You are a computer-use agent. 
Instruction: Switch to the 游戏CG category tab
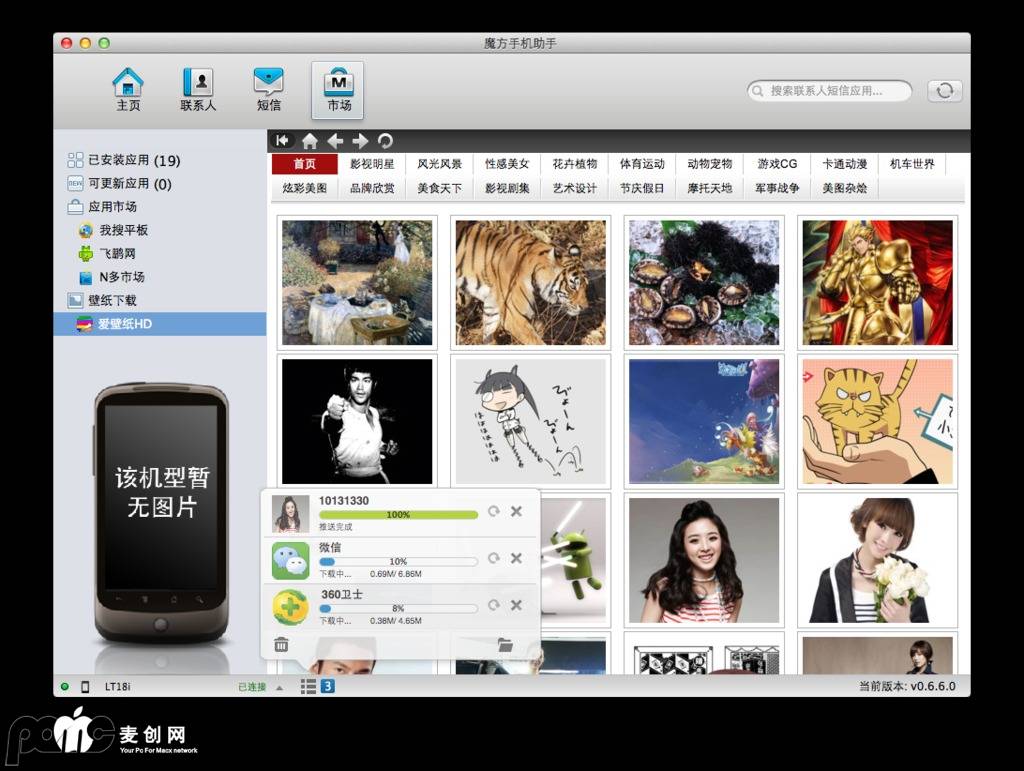[x=777, y=164]
